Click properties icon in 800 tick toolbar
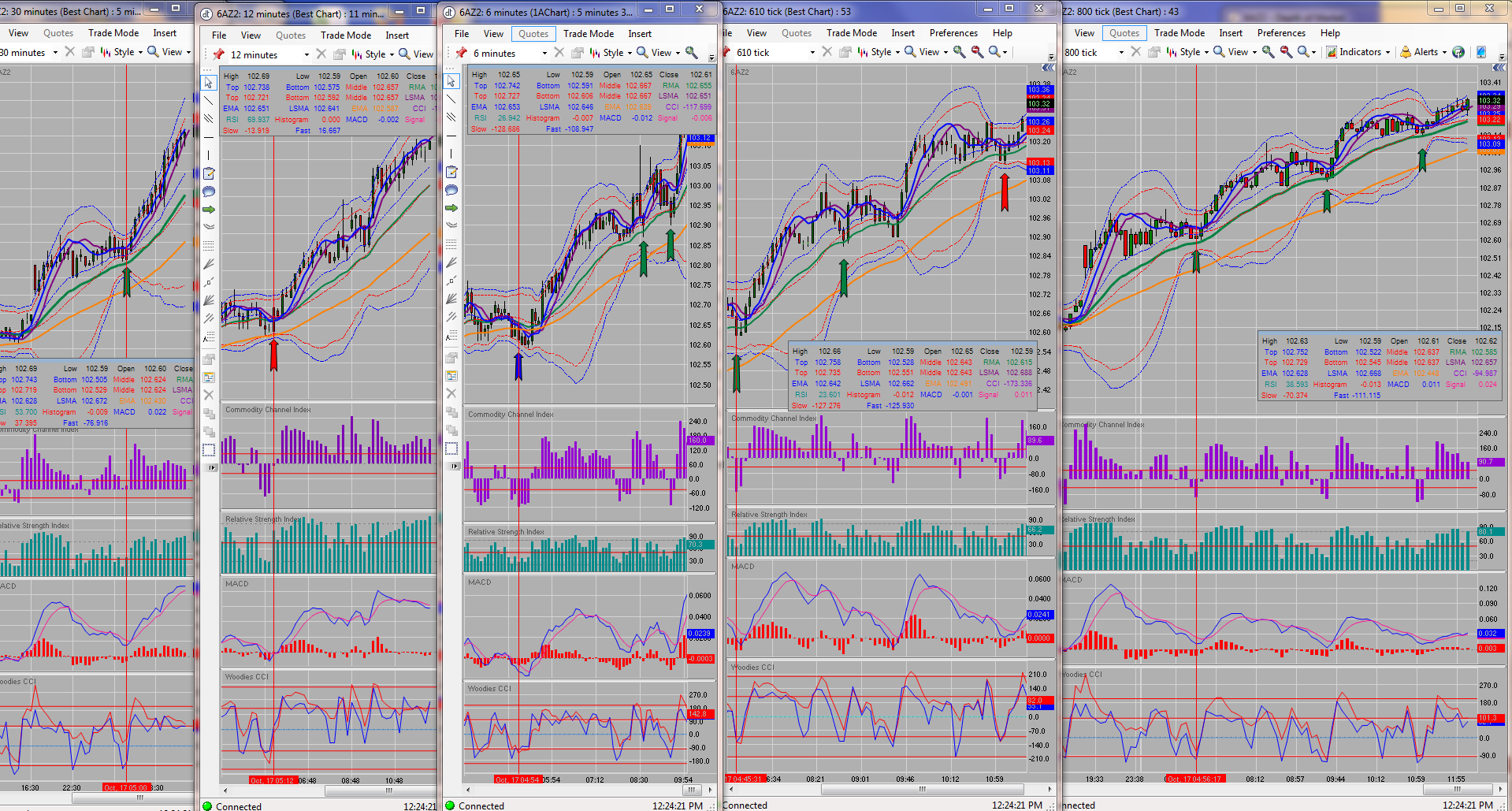1512x811 pixels. [1154, 52]
